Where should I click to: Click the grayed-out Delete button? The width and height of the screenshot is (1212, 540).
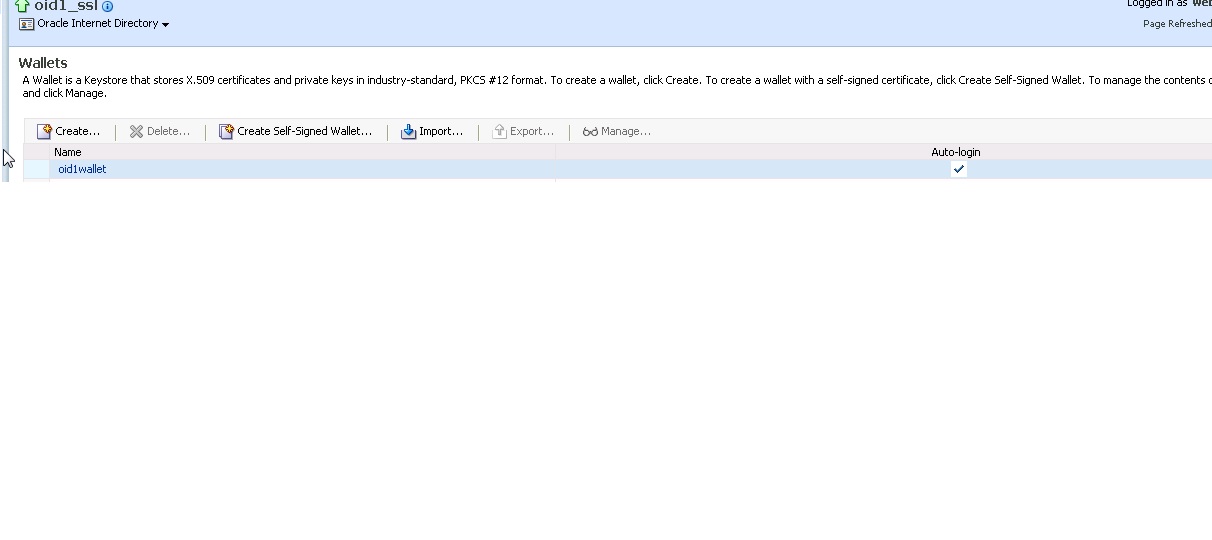(x=159, y=131)
